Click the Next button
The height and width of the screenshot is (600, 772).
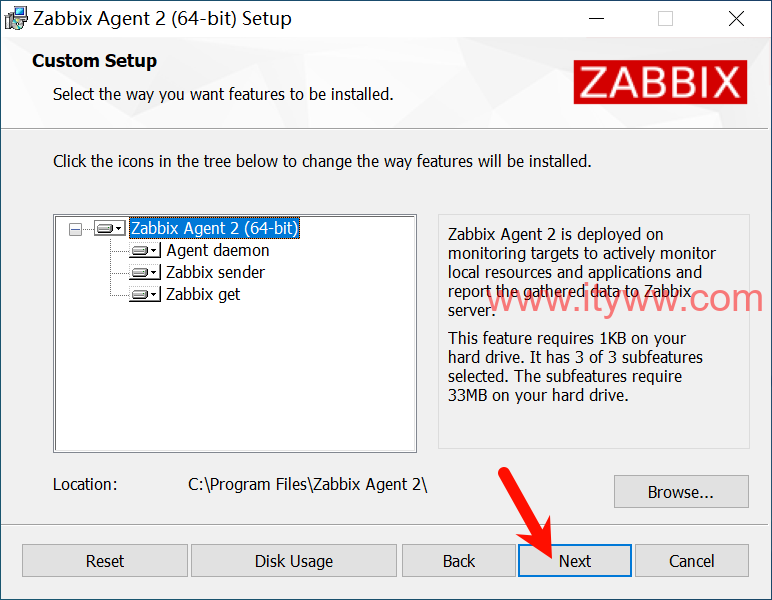(575, 561)
